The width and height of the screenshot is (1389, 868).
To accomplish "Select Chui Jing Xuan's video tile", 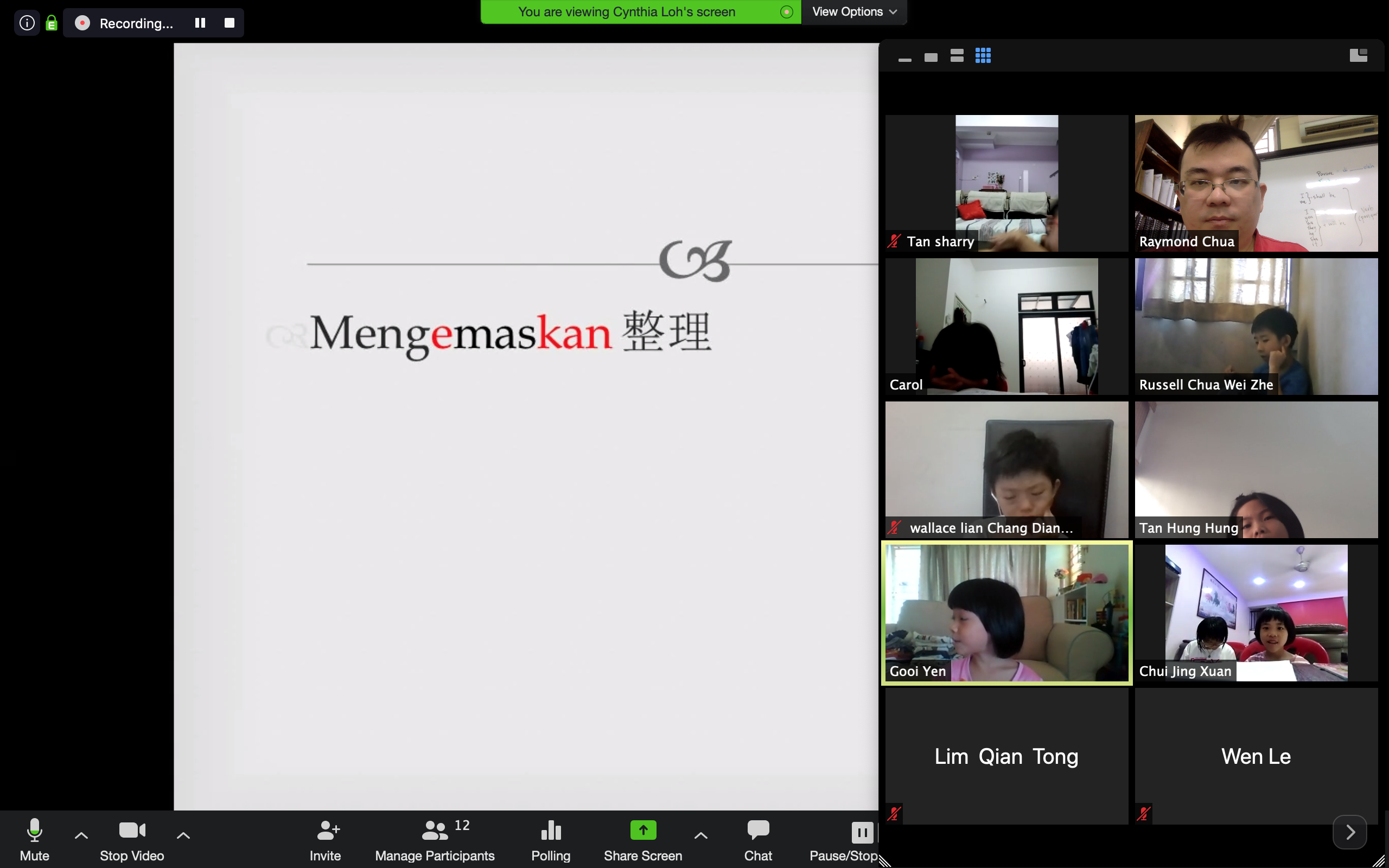I will click(1257, 612).
